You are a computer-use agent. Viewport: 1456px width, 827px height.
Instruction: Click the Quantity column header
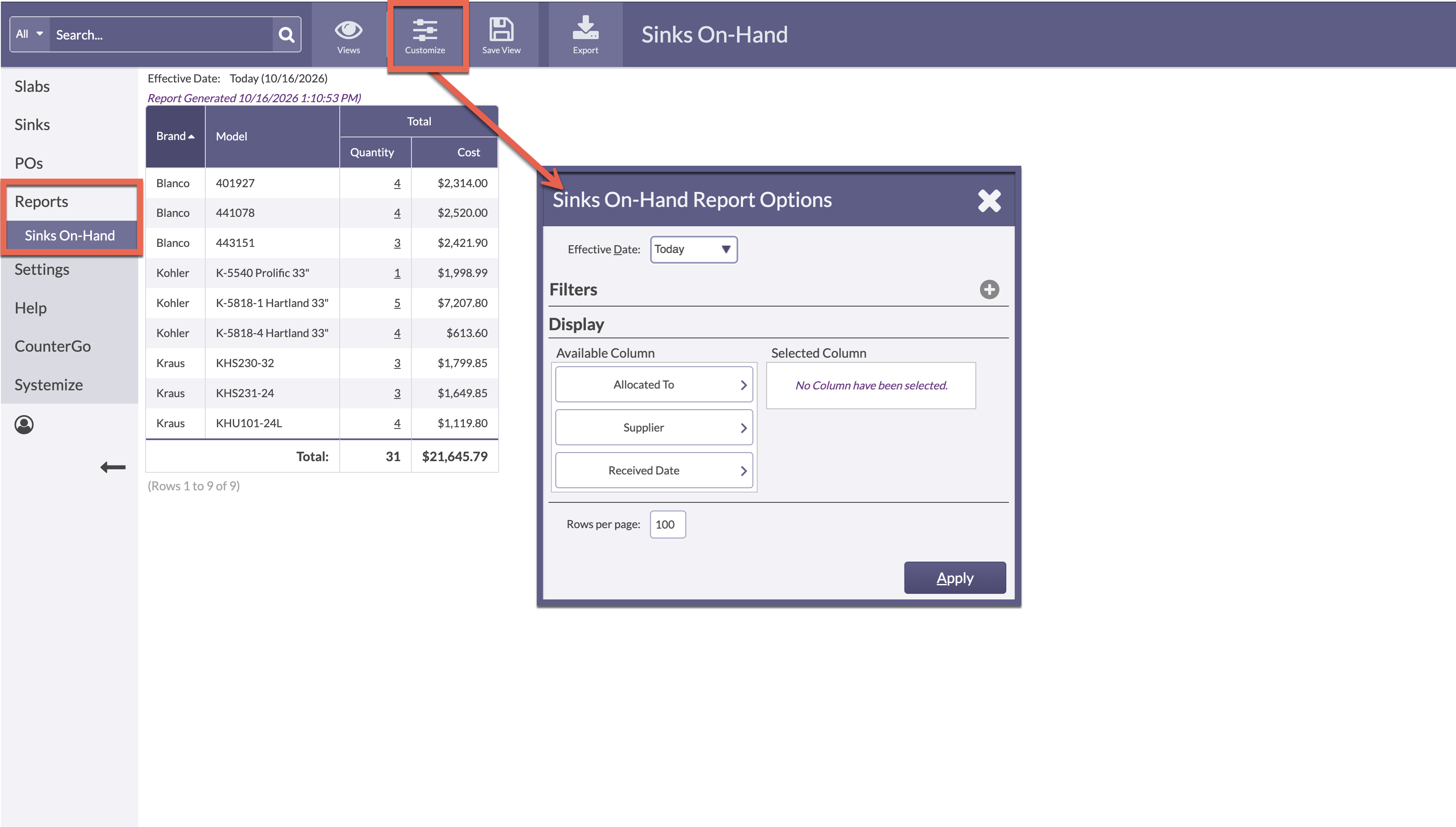pos(375,152)
